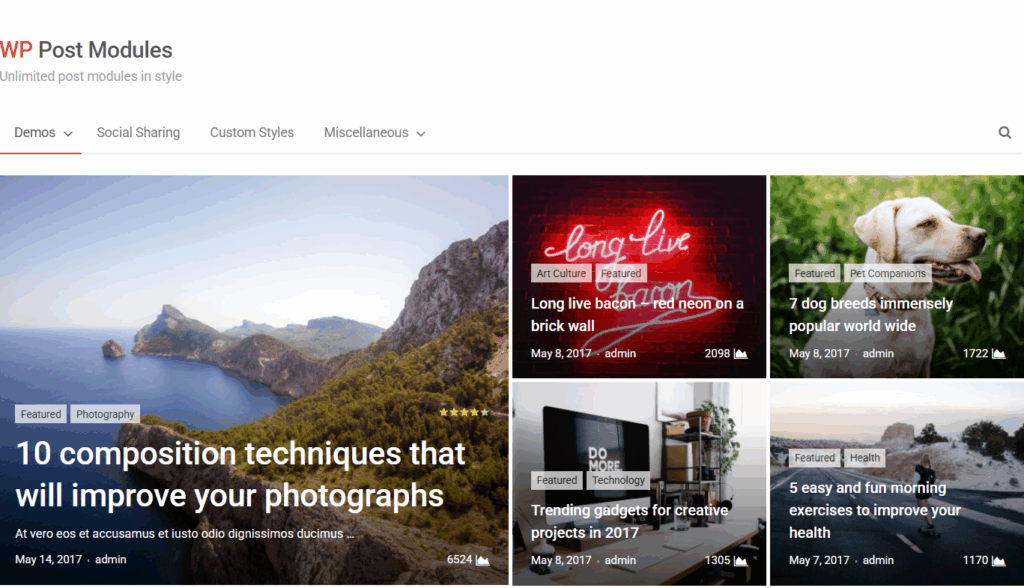This screenshot has height=588, width=1024.
Task: Click the WP Post Modules site title
Action: (x=86, y=50)
